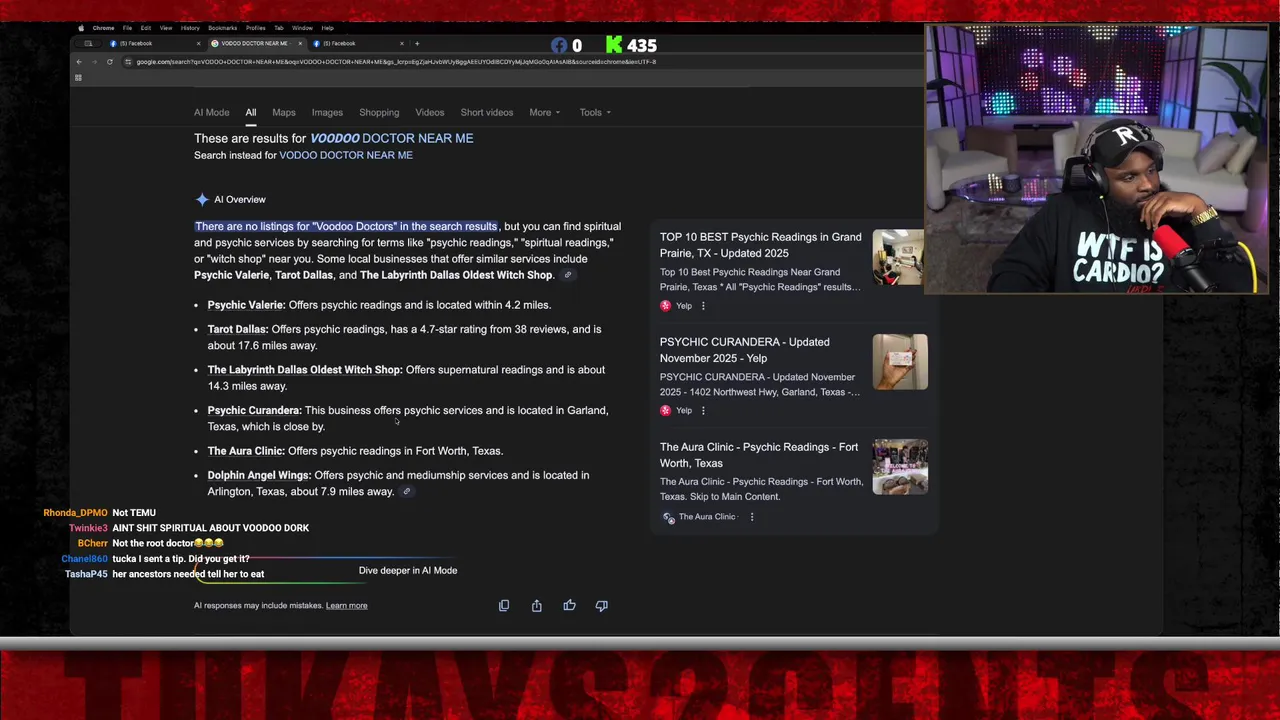Screen dimensions: 1280x720
Task: Reload the current page
Action: pos(110,62)
